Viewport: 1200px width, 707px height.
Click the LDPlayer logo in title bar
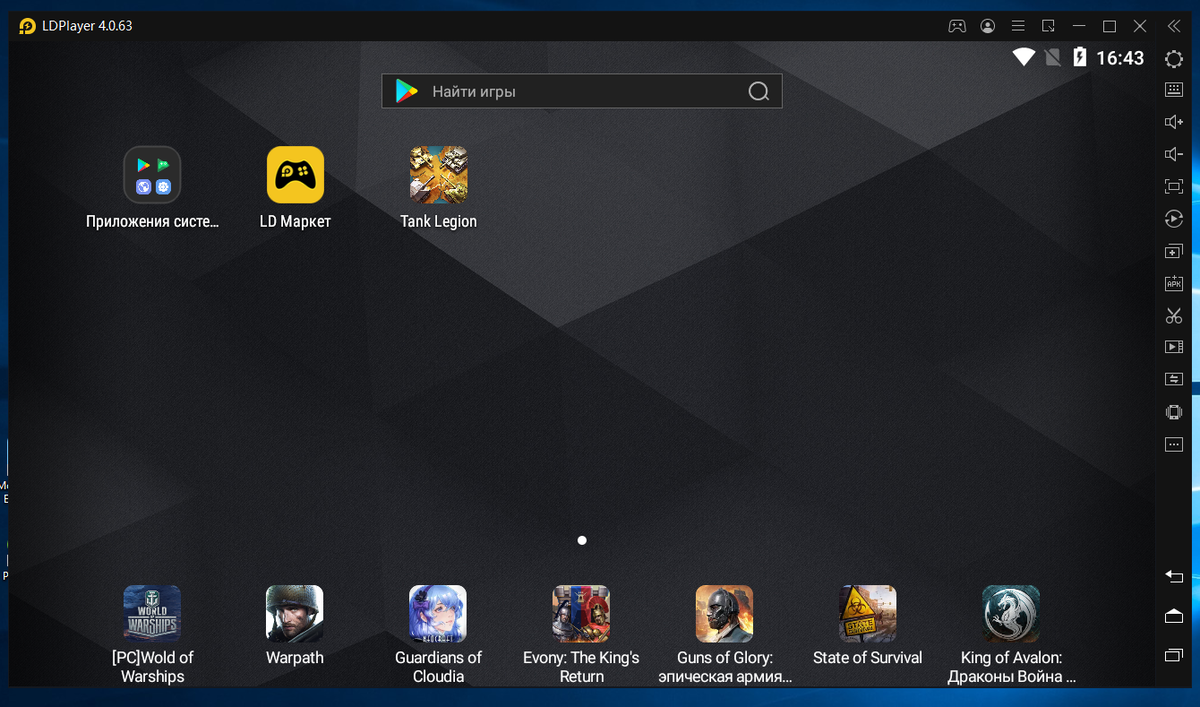(27, 26)
